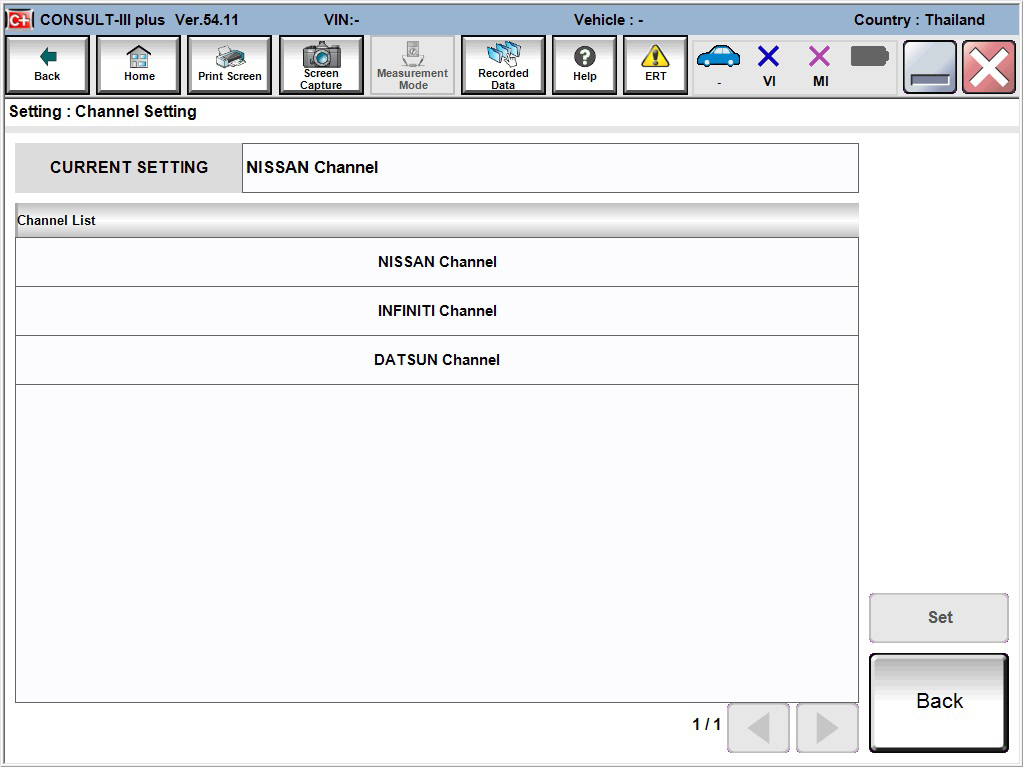
Task: Click the CURRENT SETTING value field
Action: 550,167
